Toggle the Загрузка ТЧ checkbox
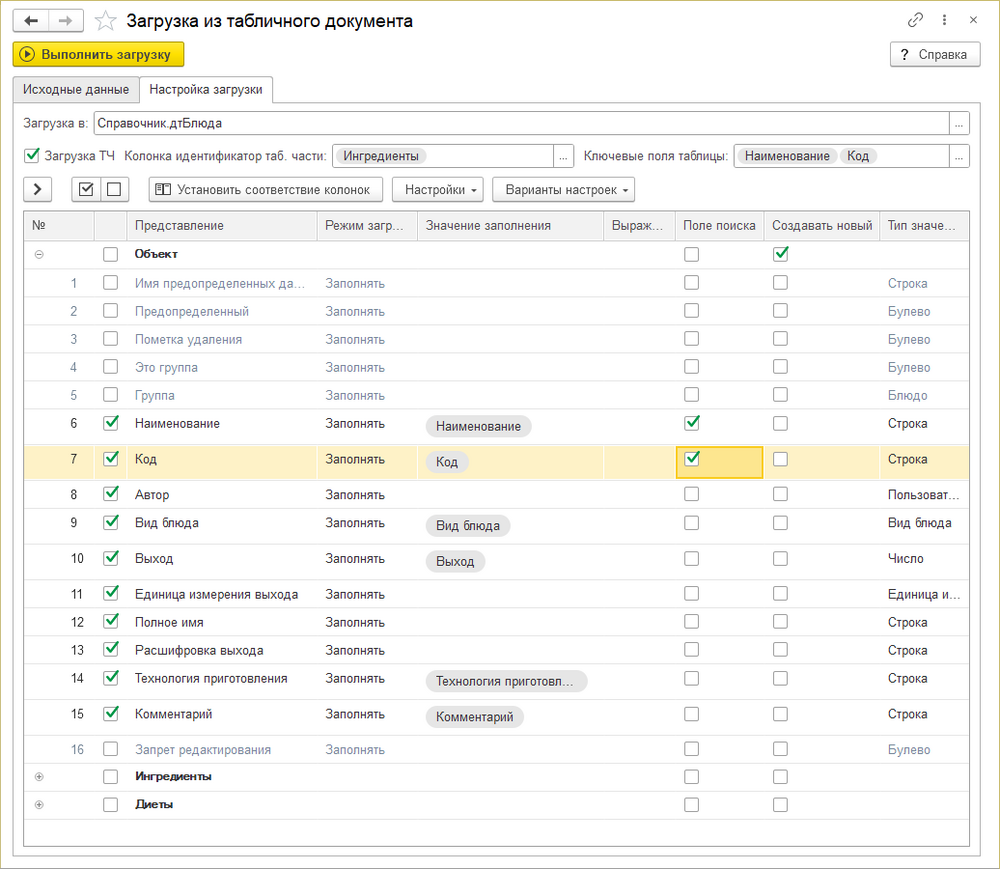 (32, 155)
